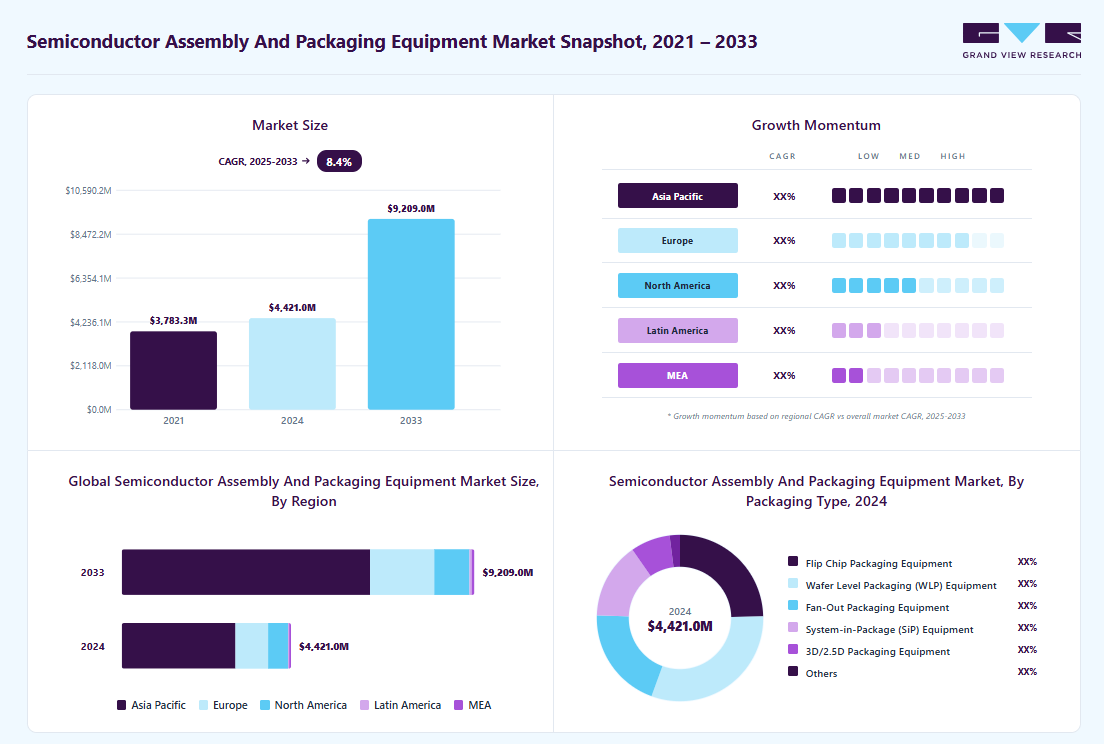
Task: Click the Asia Pacific momentum indicator squares
Action: 918,196
